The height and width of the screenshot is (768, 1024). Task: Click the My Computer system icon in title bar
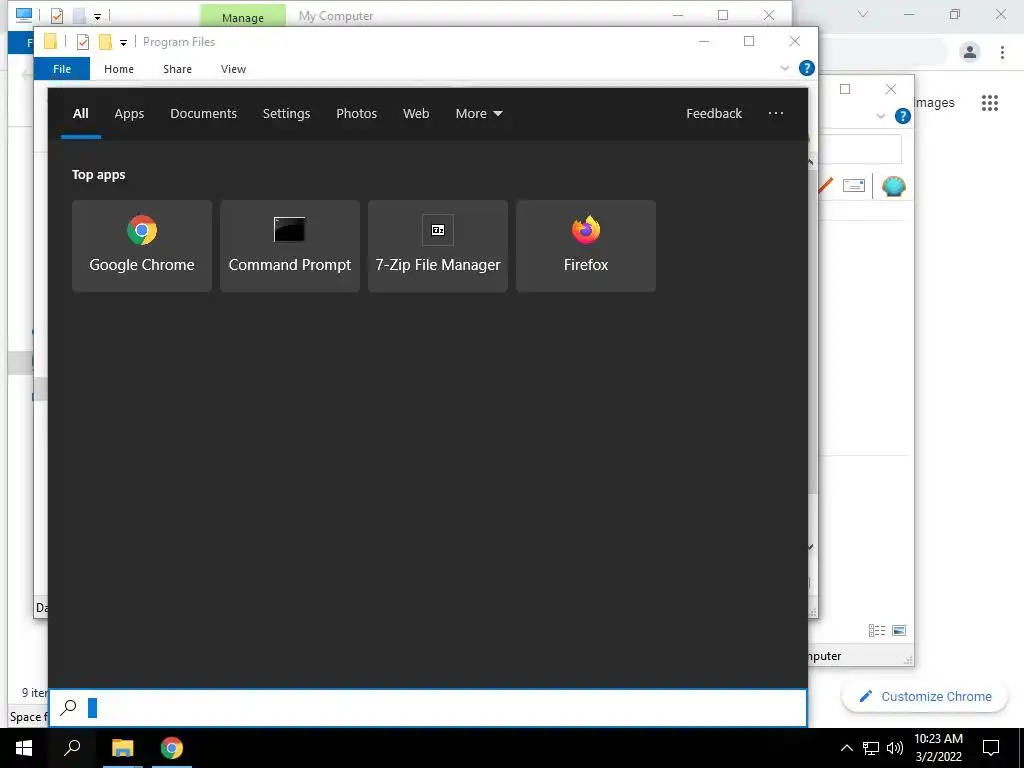tap(24, 14)
